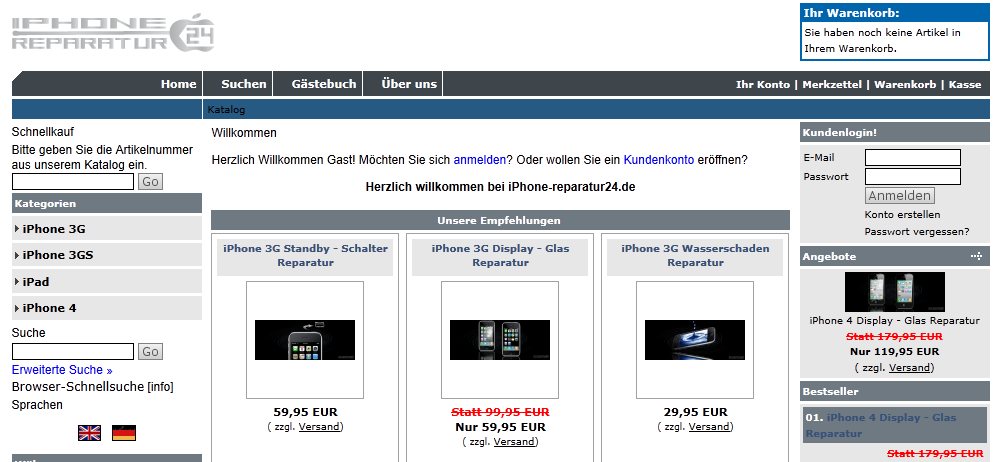Click the 'Kundenlogin!' box header
This screenshot has height=462, width=993.
[895, 132]
